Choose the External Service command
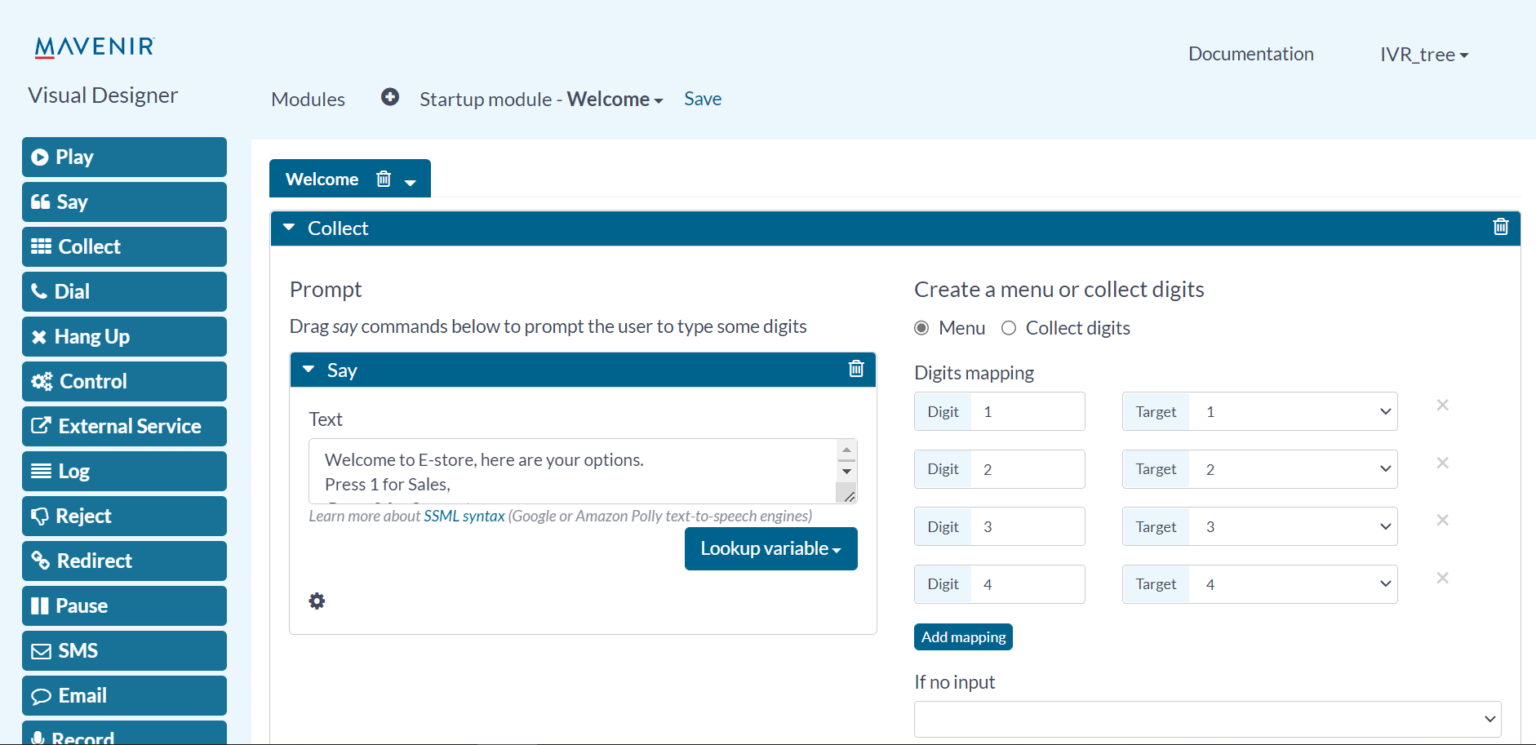The width and height of the screenshot is (1536, 745). pos(124,426)
